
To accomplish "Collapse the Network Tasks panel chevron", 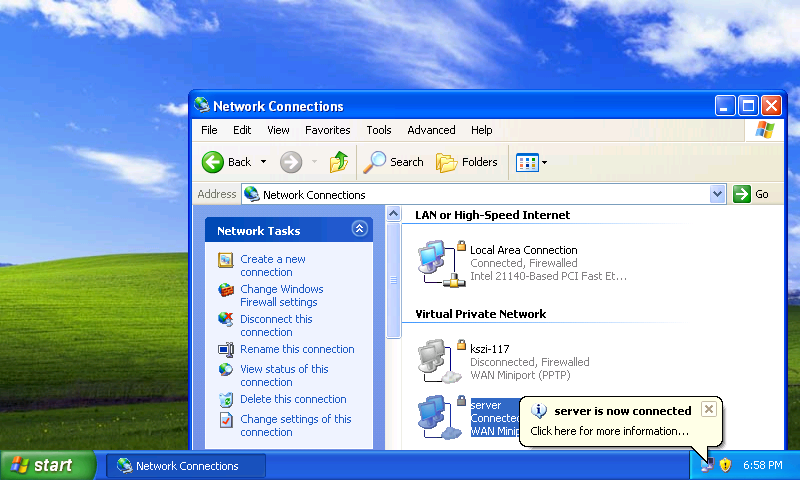I will (x=359, y=229).
